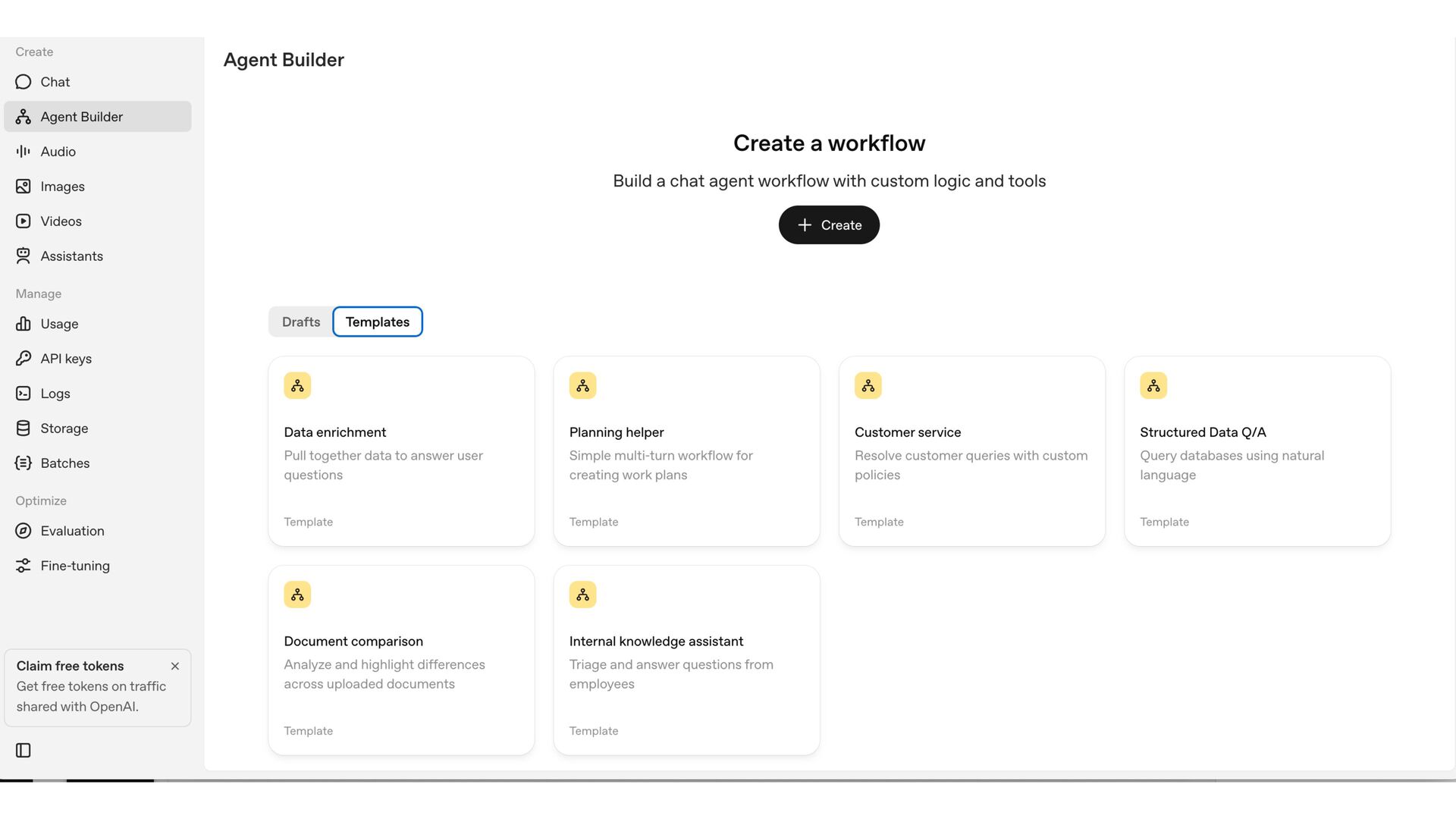Click the Chat speech bubble icon
Viewport: 1456px width, 819px height.
pyautogui.click(x=24, y=82)
